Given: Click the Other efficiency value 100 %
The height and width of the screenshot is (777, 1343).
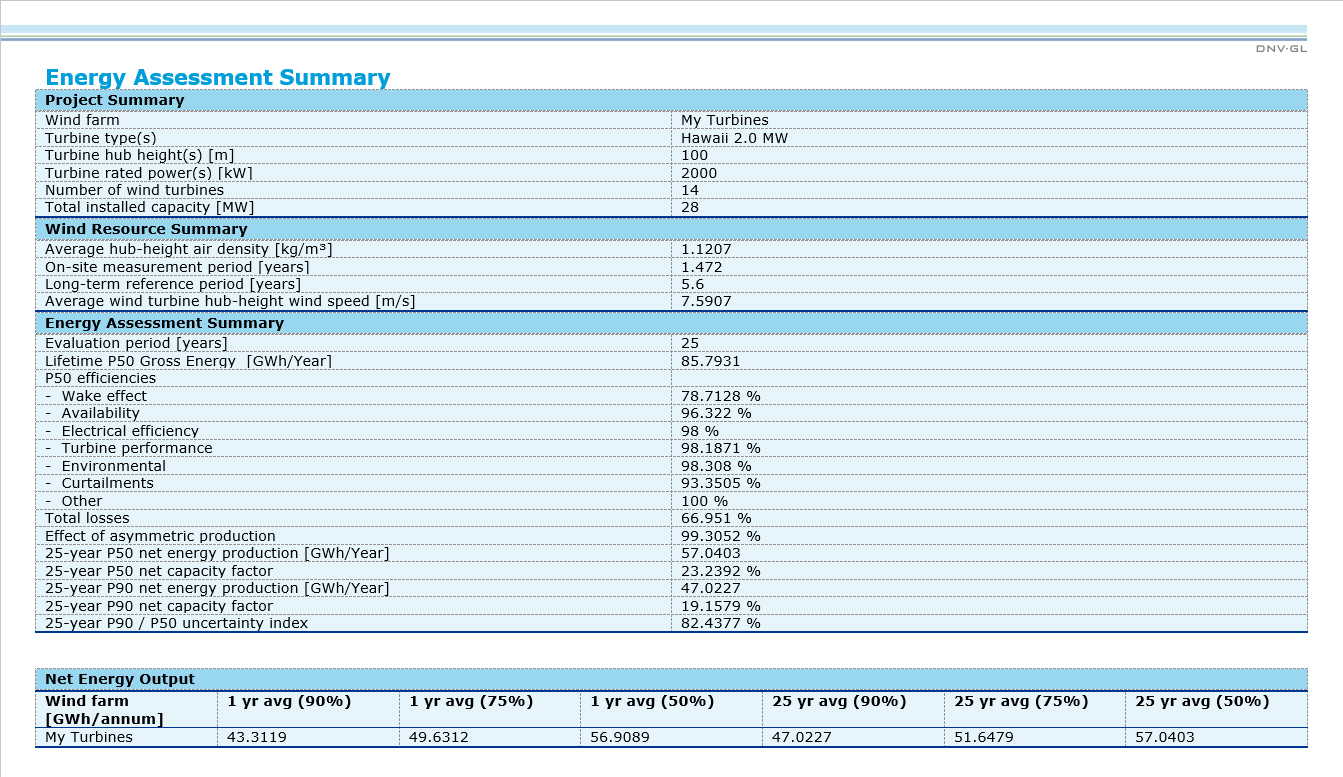Looking at the screenshot, I should click(x=704, y=501).
